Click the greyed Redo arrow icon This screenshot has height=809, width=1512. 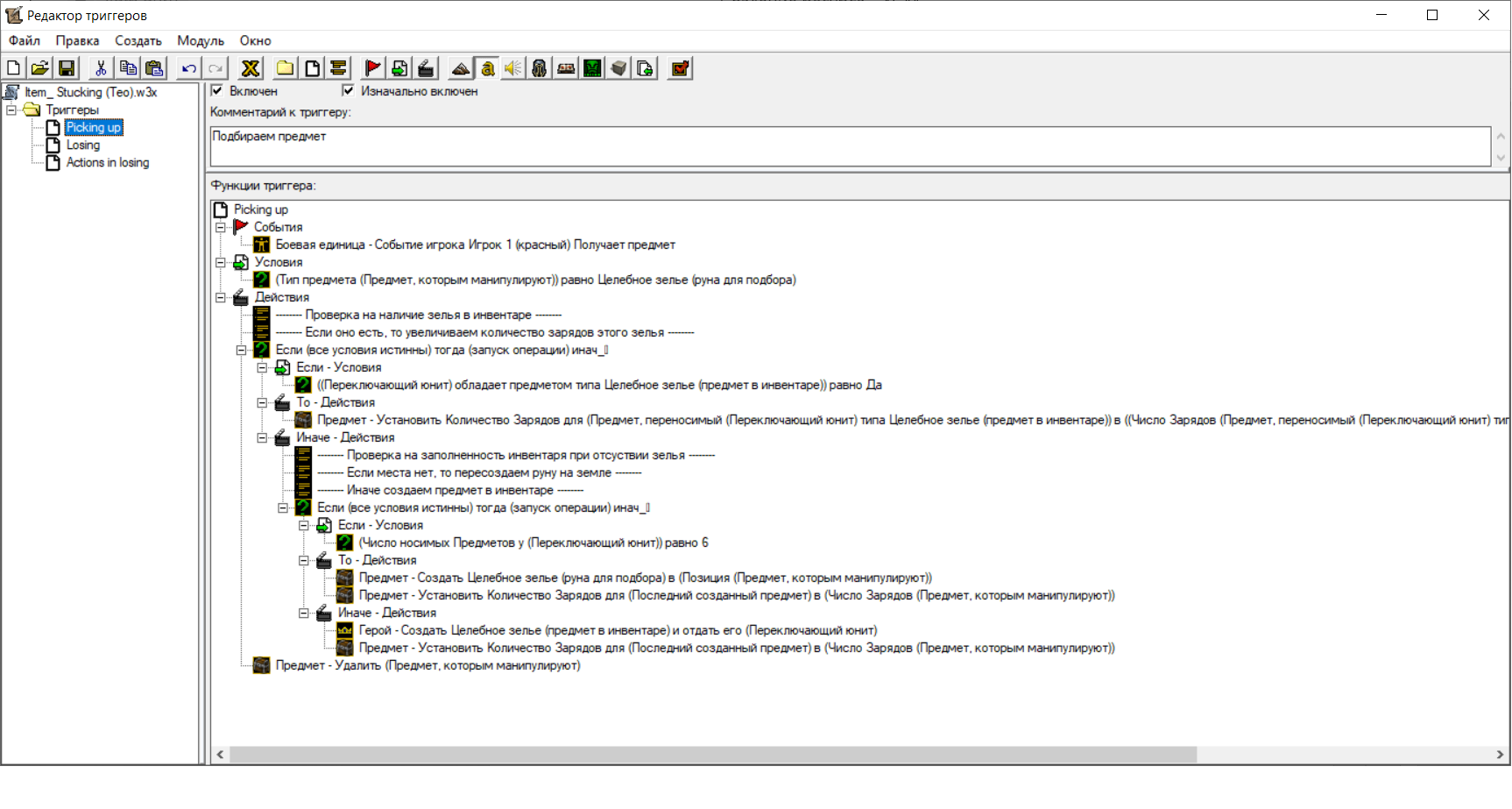point(215,68)
